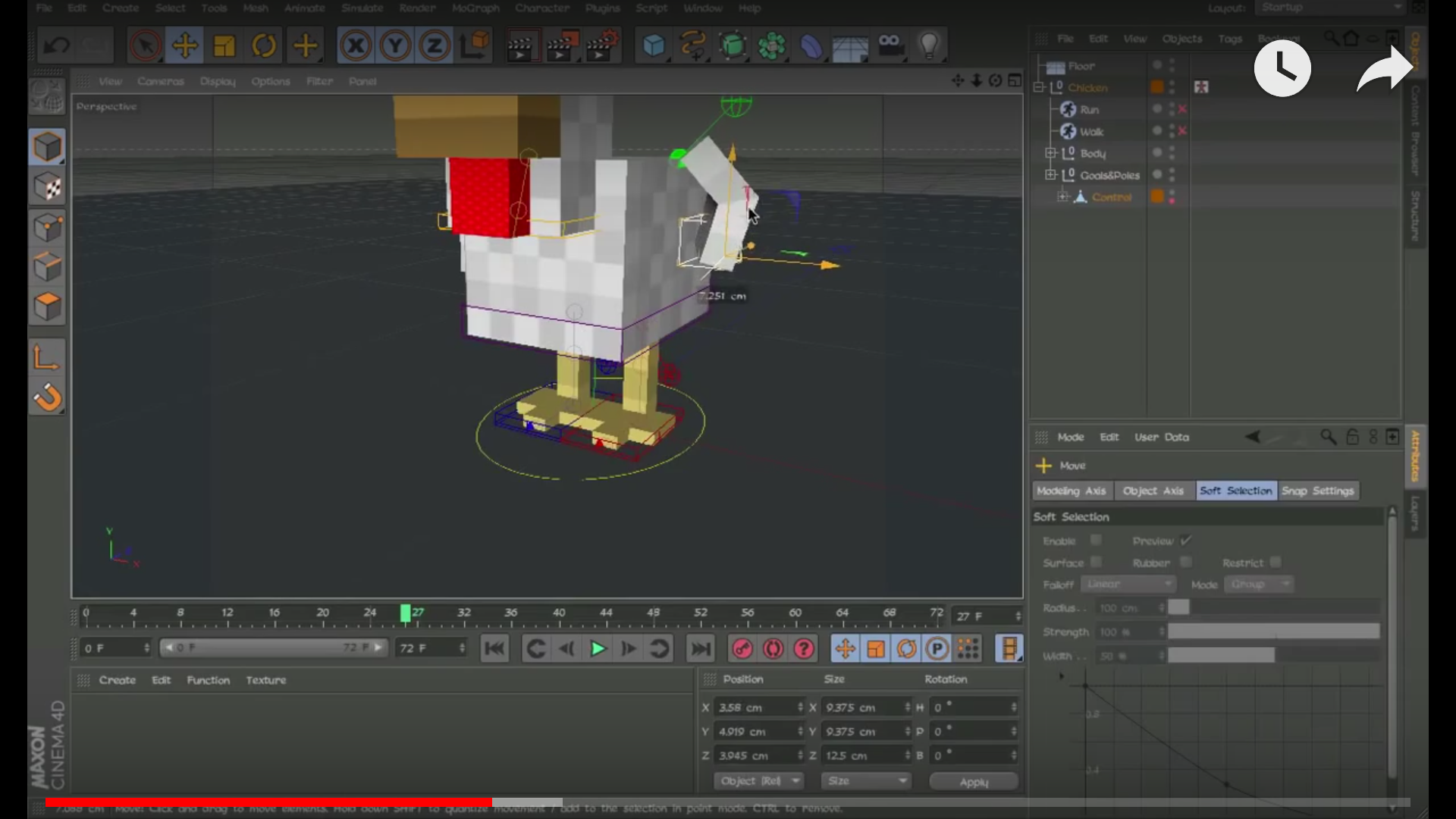This screenshot has width=1456, height=819.
Task: Enable Axis mode L-shaped icon
Action: click(47, 357)
